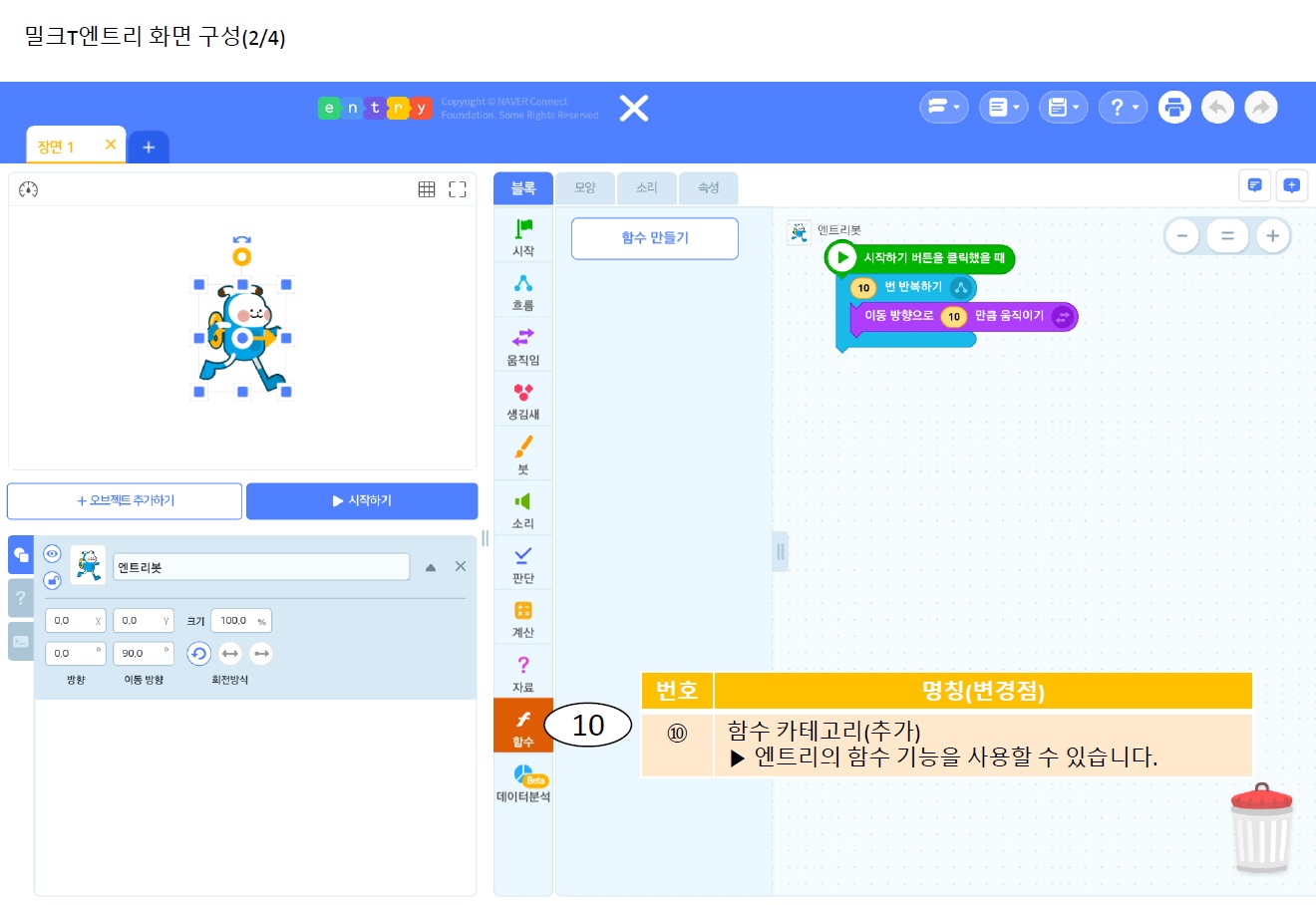
Task: Open the 판단 (judgment) block category
Action: point(522,562)
